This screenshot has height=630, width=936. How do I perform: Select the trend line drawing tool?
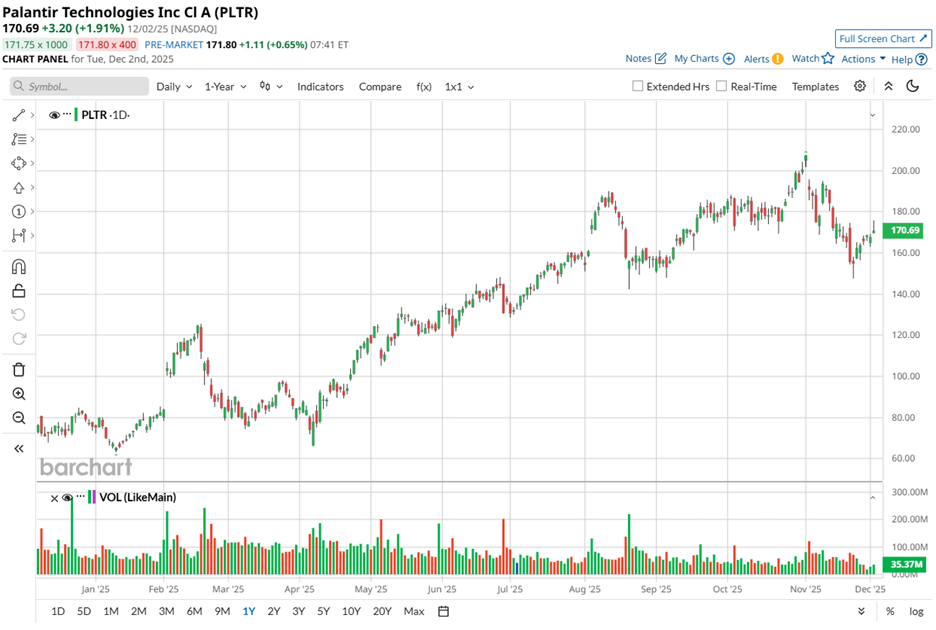pos(19,116)
